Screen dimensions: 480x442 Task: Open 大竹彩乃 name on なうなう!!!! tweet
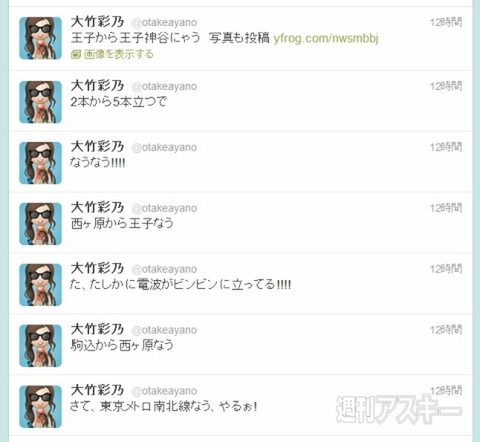97,147
